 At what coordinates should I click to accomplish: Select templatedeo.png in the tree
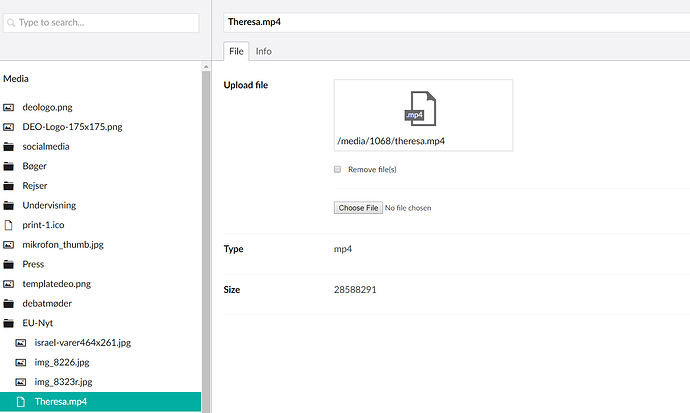[56, 284]
